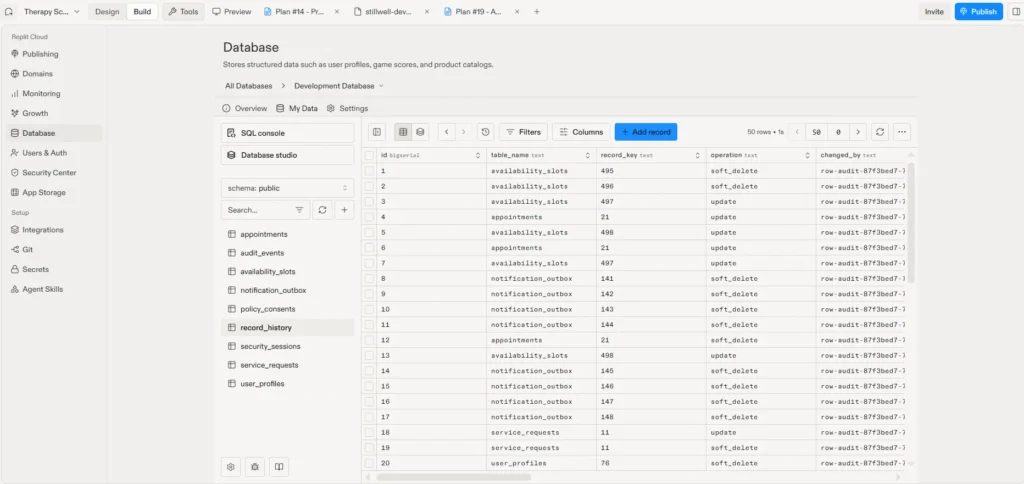Switch to Build mode toggle
The height and width of the screenshot is (484, 1024).
[142, 12]
